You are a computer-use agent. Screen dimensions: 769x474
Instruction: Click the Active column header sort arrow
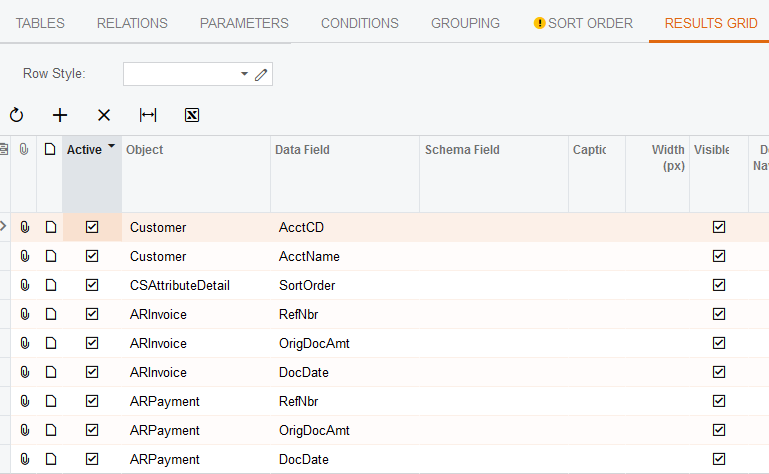[111, 147]
